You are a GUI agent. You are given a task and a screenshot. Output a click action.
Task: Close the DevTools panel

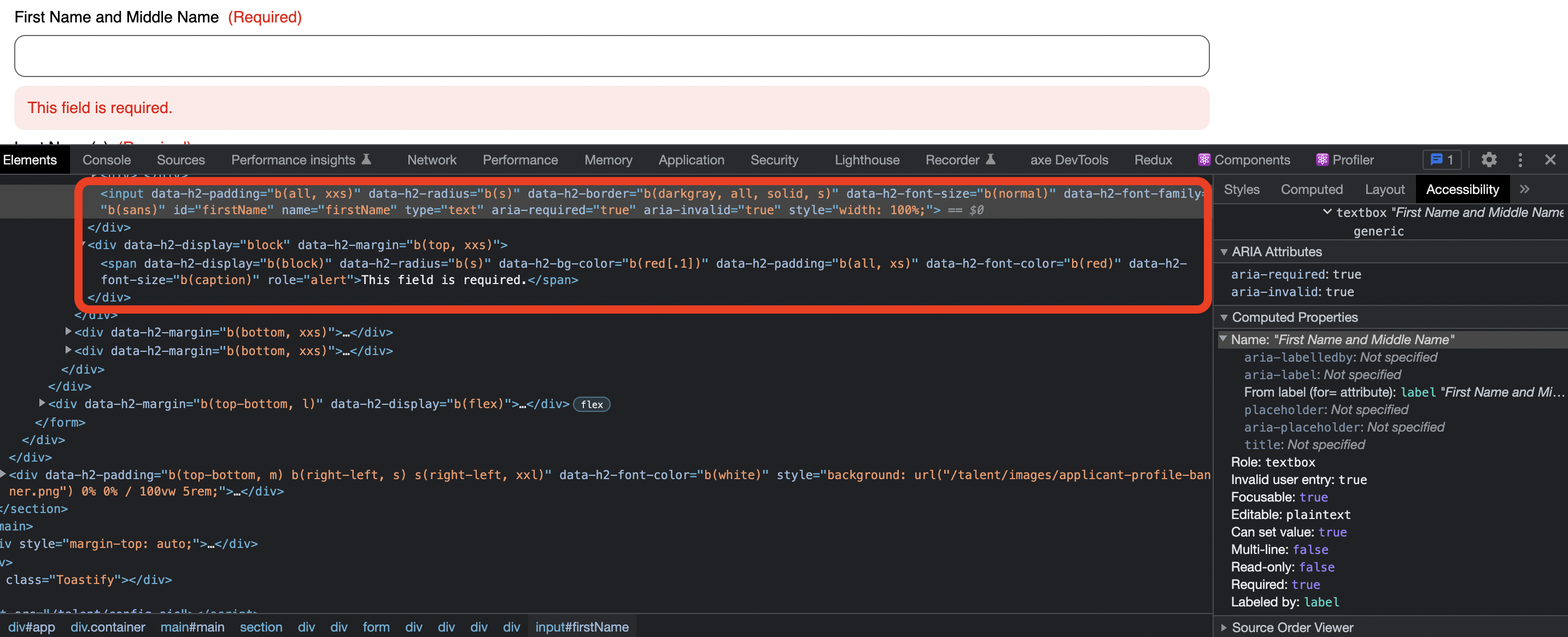[x=1551, y=160]
